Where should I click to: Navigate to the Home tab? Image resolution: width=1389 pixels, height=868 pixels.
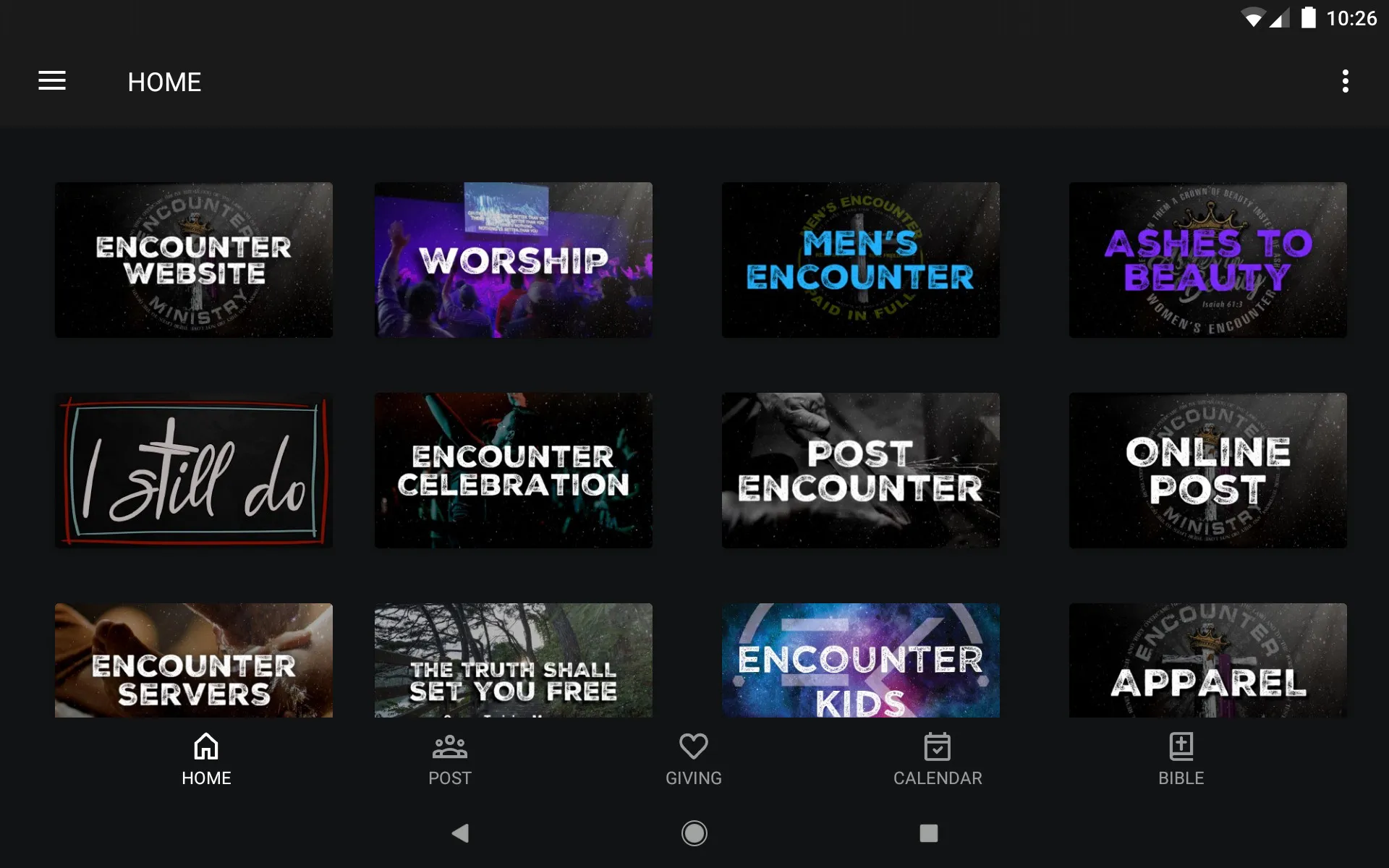(x=205, y=758)
